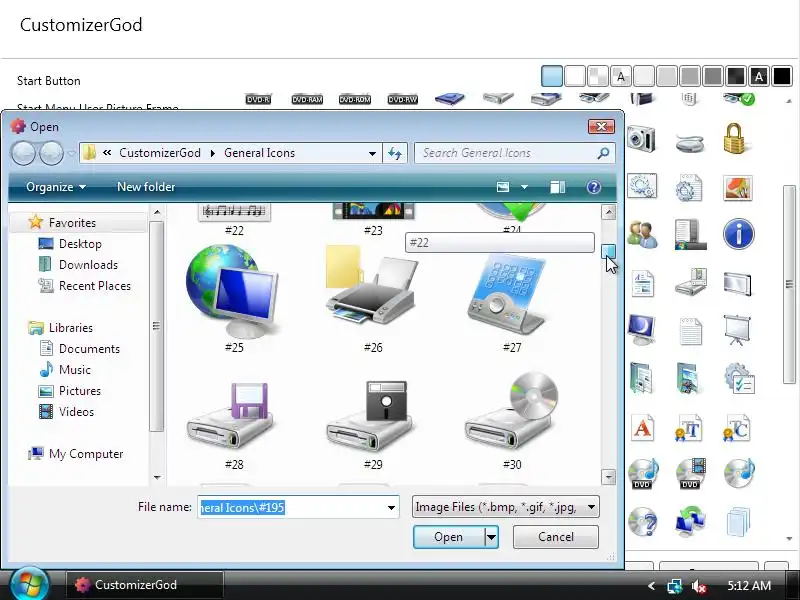
Task: Select the audio CD without DVD label icon
Action: point(739,472)
